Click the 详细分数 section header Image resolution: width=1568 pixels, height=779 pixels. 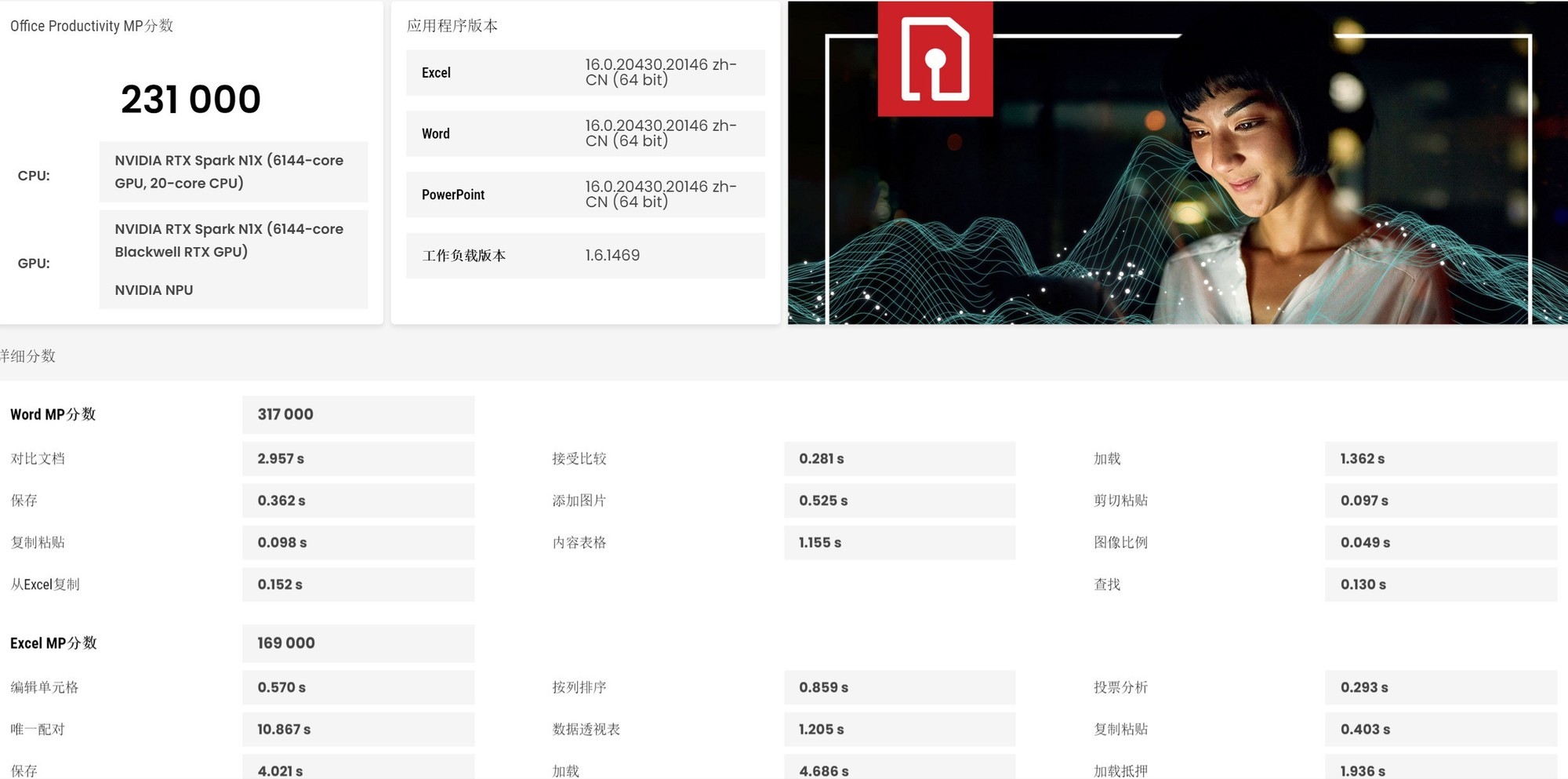pos(27,356)
